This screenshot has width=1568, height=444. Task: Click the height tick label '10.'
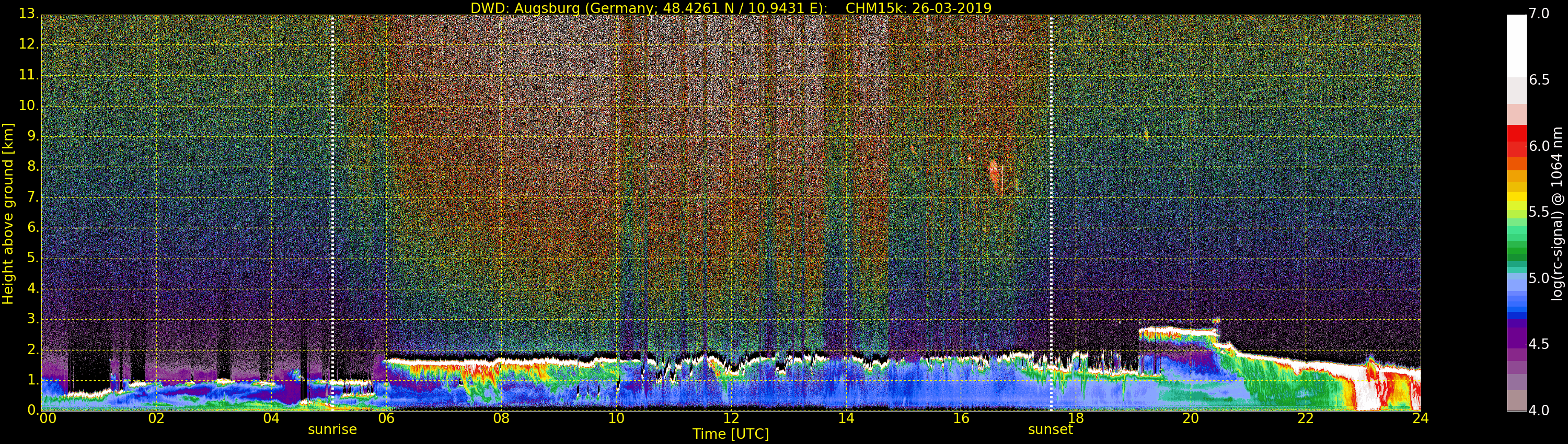29,105
